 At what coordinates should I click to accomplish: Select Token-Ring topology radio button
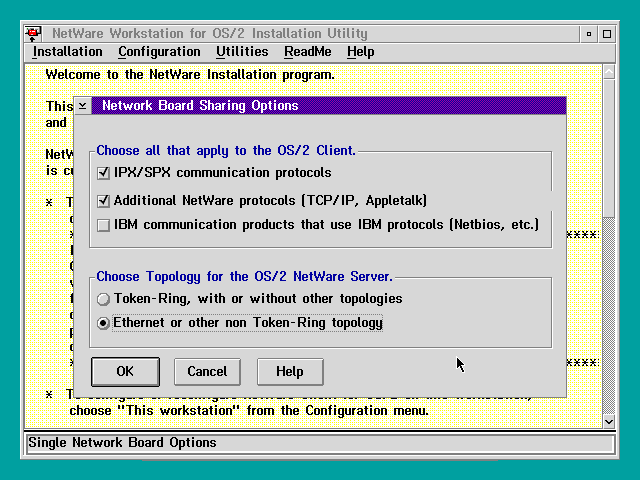point(103,299)
